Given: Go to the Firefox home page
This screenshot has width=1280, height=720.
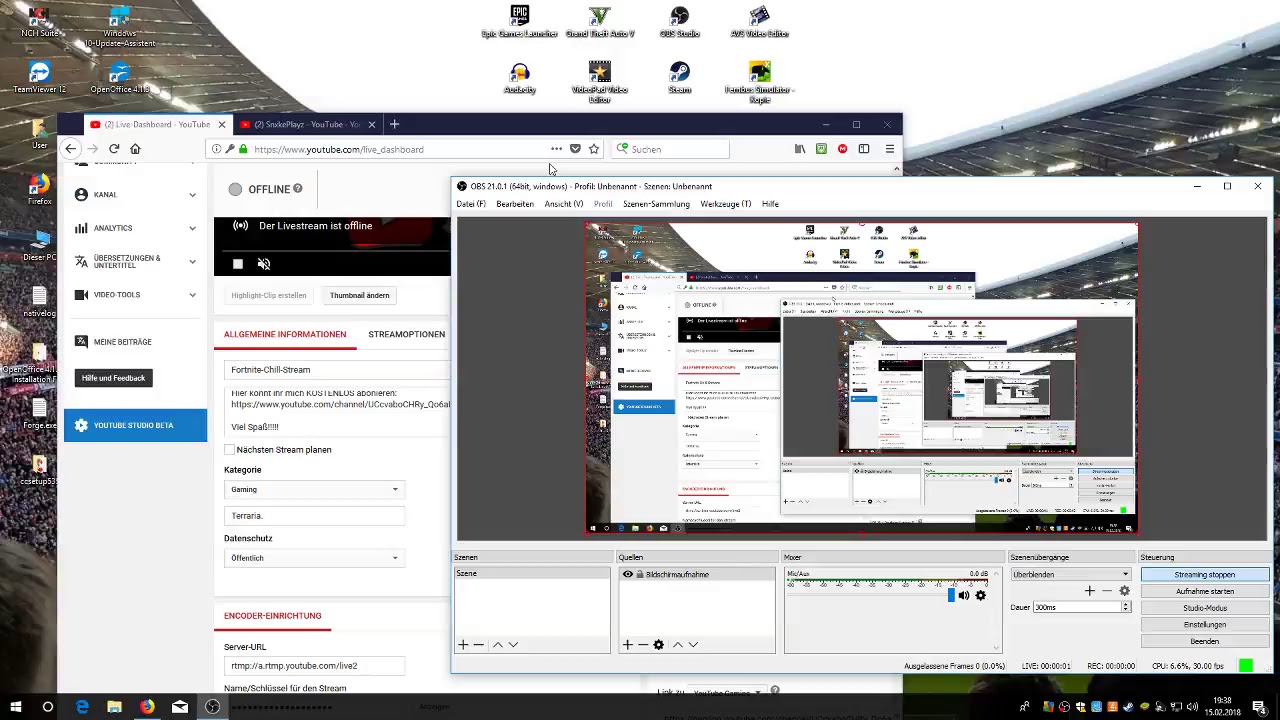Looking at the screenshot, I should tap(135, 149).
